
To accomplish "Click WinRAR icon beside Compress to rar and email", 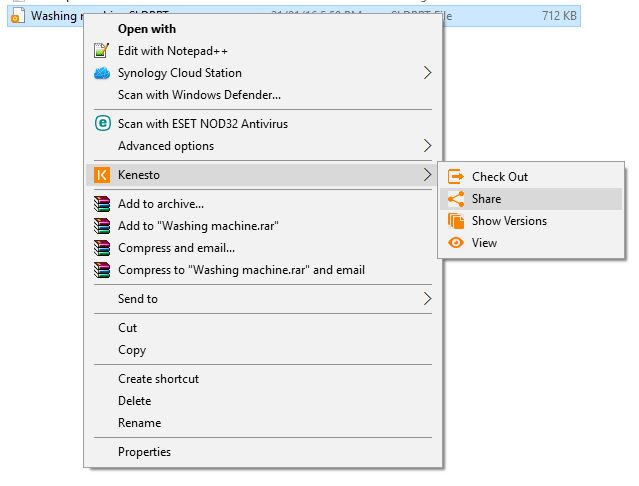I will (x=102, y=270).
